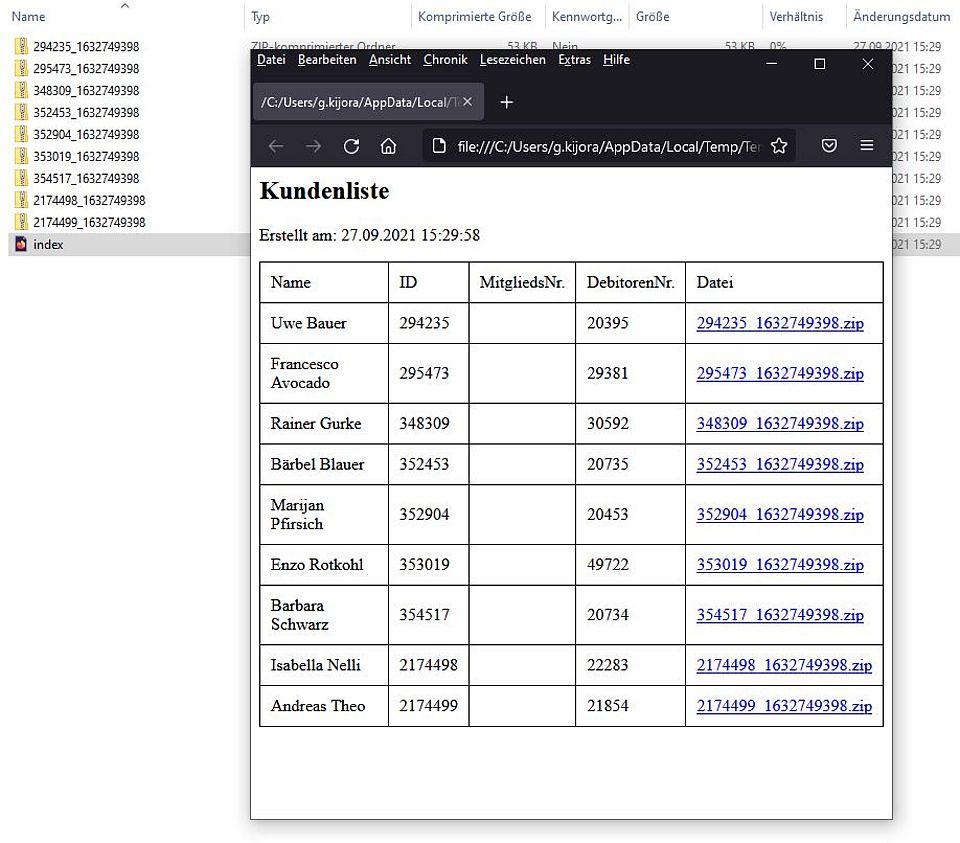Sort by Änderungsdatum column header
This screenshot has height=843, width=960.
901,17
